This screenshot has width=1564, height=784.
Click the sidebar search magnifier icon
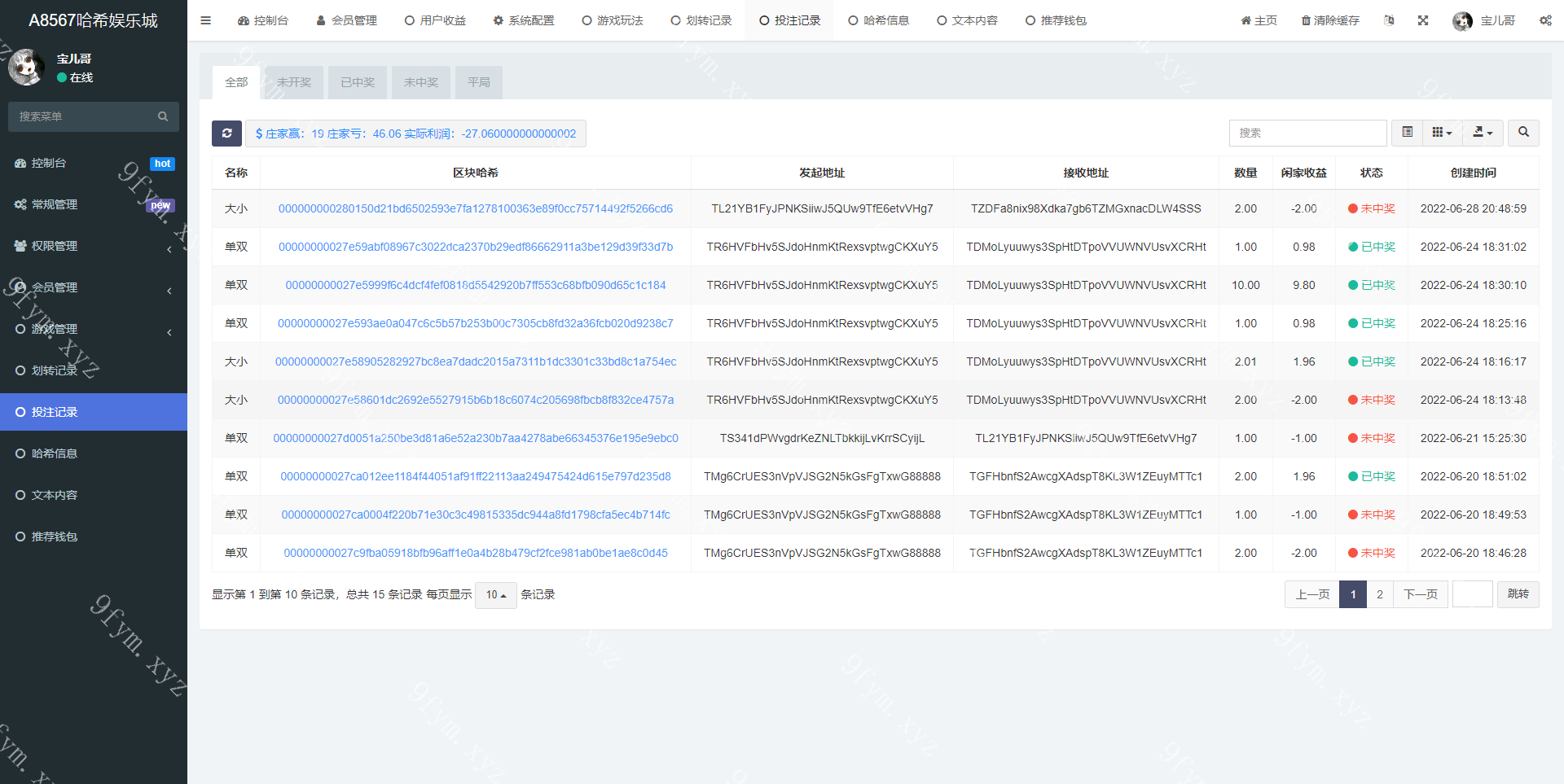click(163, 116)
